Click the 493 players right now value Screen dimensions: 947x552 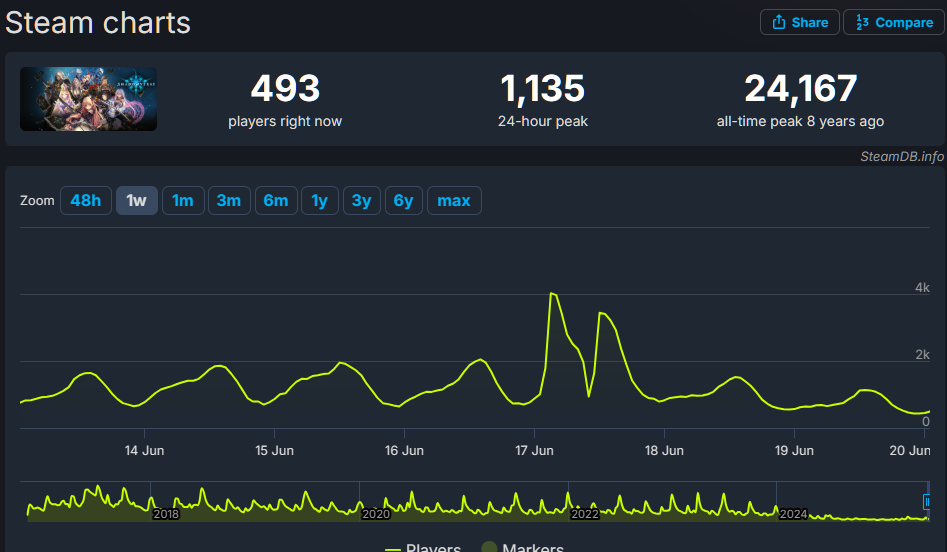285,89
